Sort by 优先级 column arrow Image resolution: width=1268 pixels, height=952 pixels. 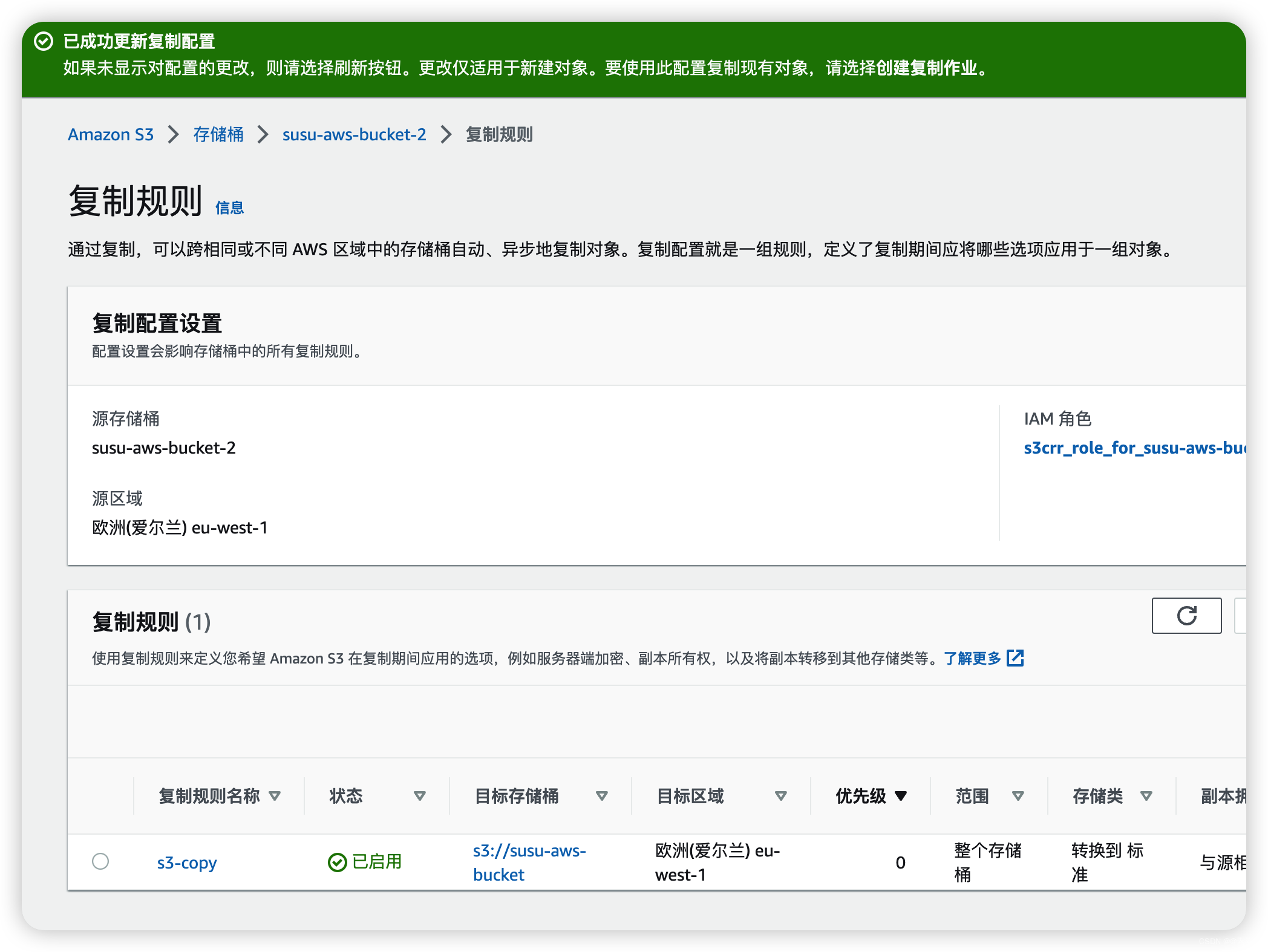pos(901,796)
